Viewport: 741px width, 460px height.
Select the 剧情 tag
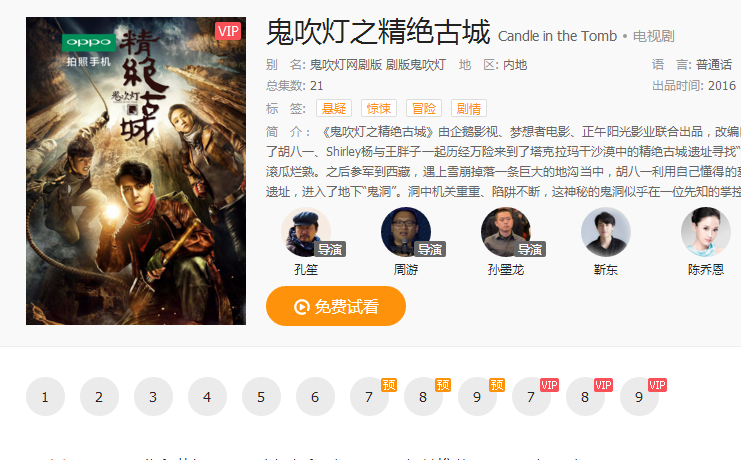(469, 108)
